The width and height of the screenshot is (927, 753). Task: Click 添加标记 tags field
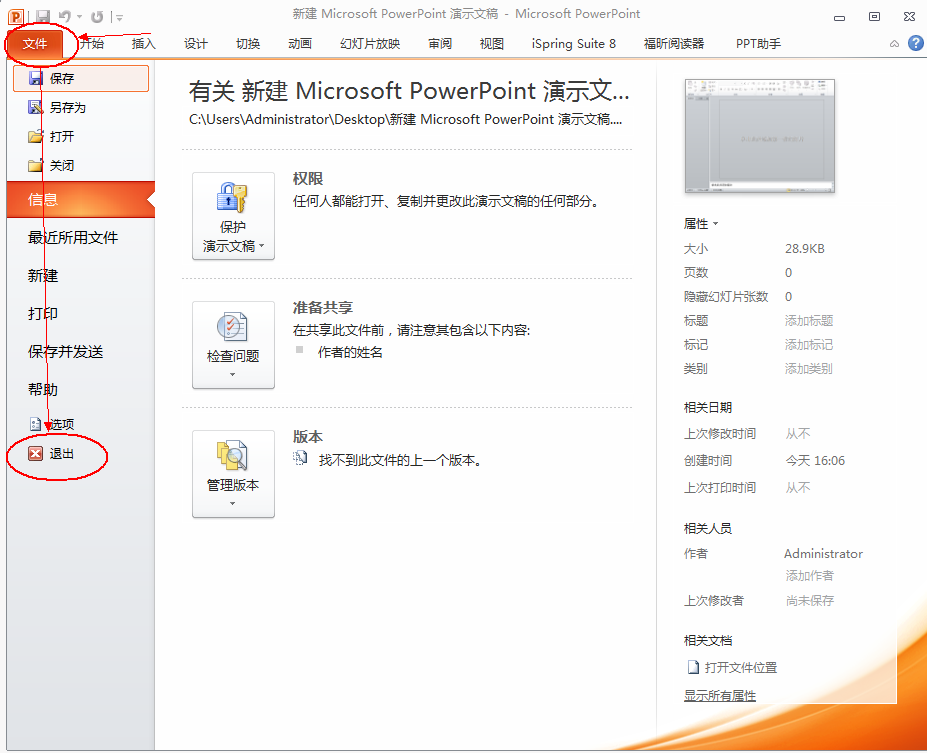809,345
